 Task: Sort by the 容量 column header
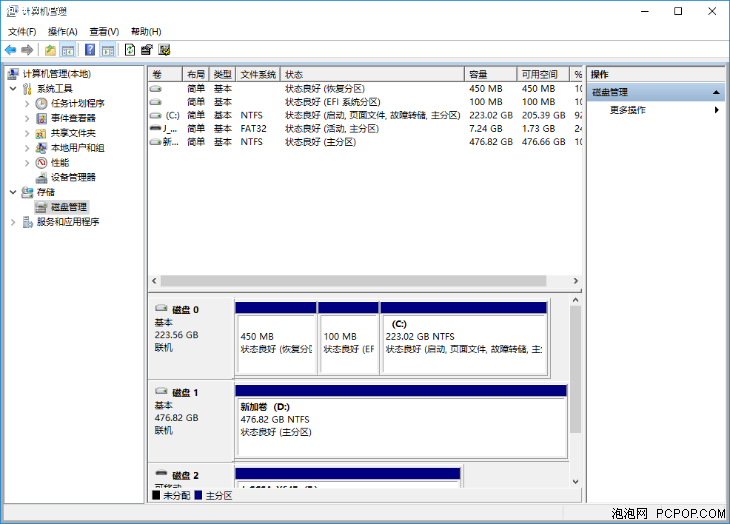pos(491,74)
